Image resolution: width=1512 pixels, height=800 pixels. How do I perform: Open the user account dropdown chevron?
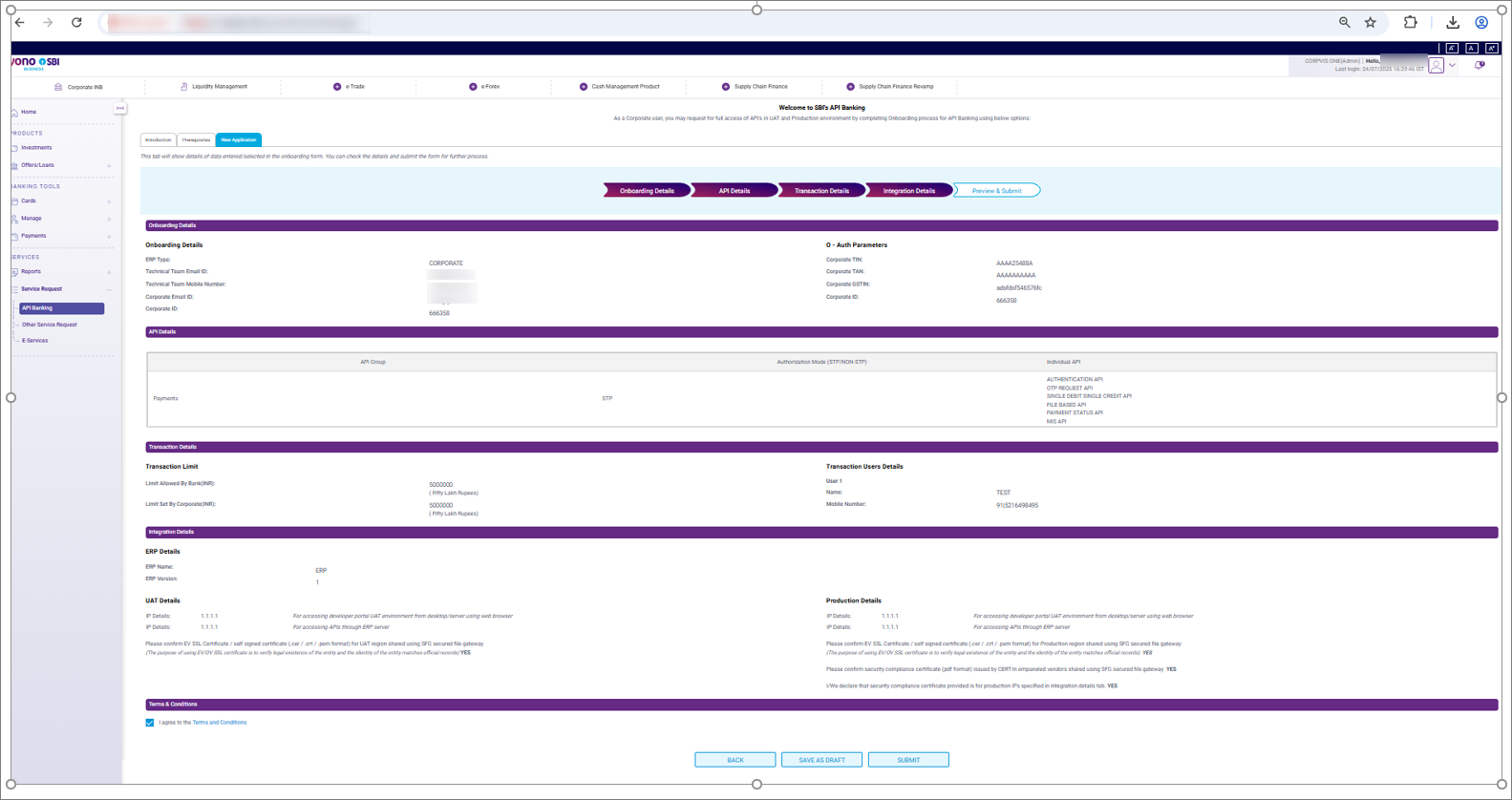(x=1452, y=66)
